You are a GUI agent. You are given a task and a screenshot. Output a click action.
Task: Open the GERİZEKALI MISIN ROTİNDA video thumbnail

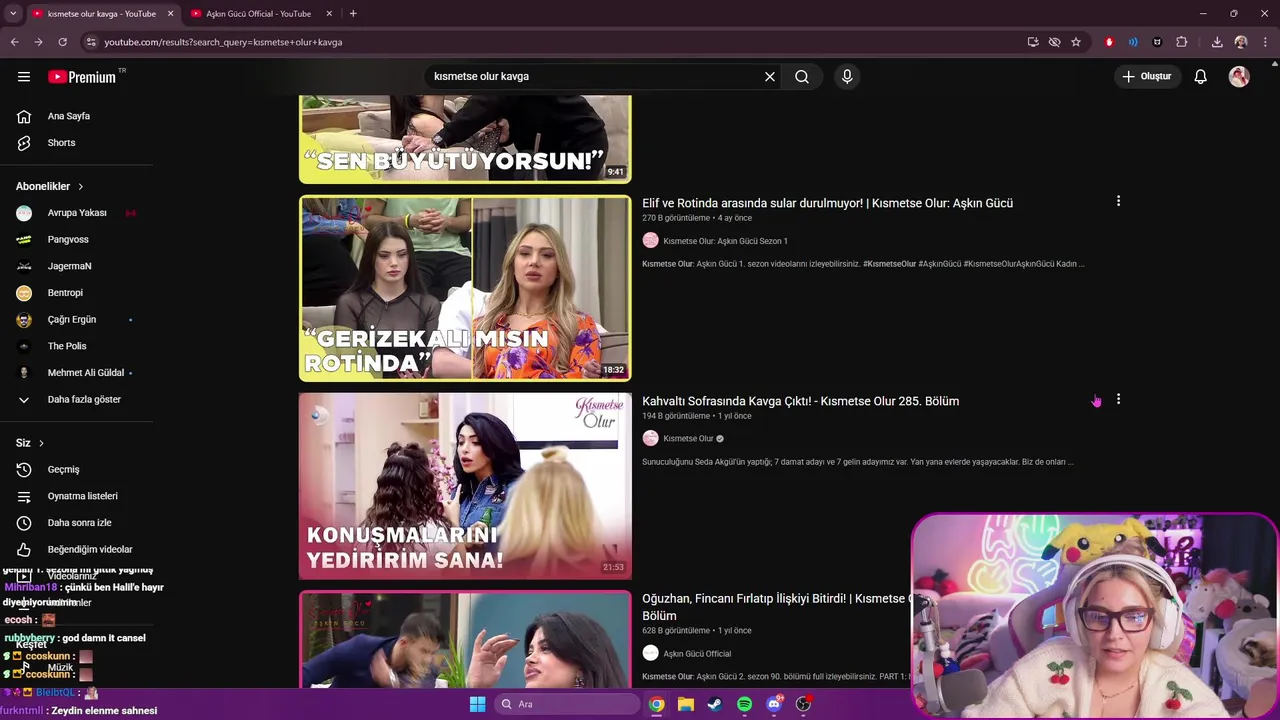(465, 288)
